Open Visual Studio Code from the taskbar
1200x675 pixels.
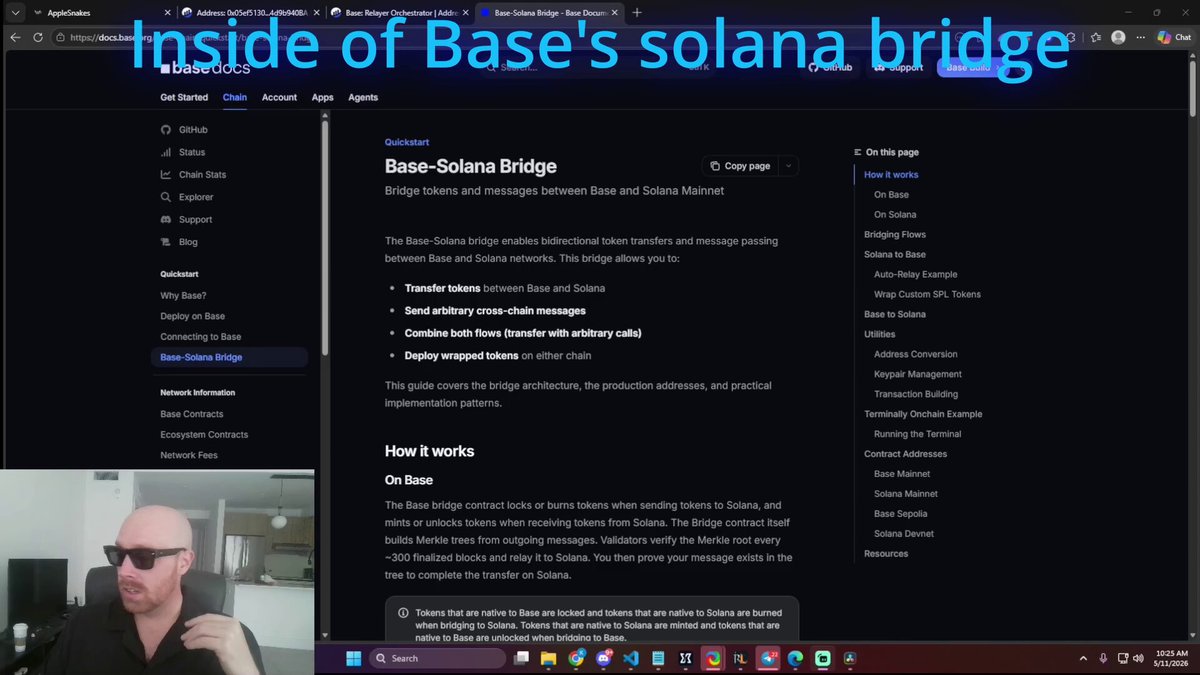pos(630,658)
